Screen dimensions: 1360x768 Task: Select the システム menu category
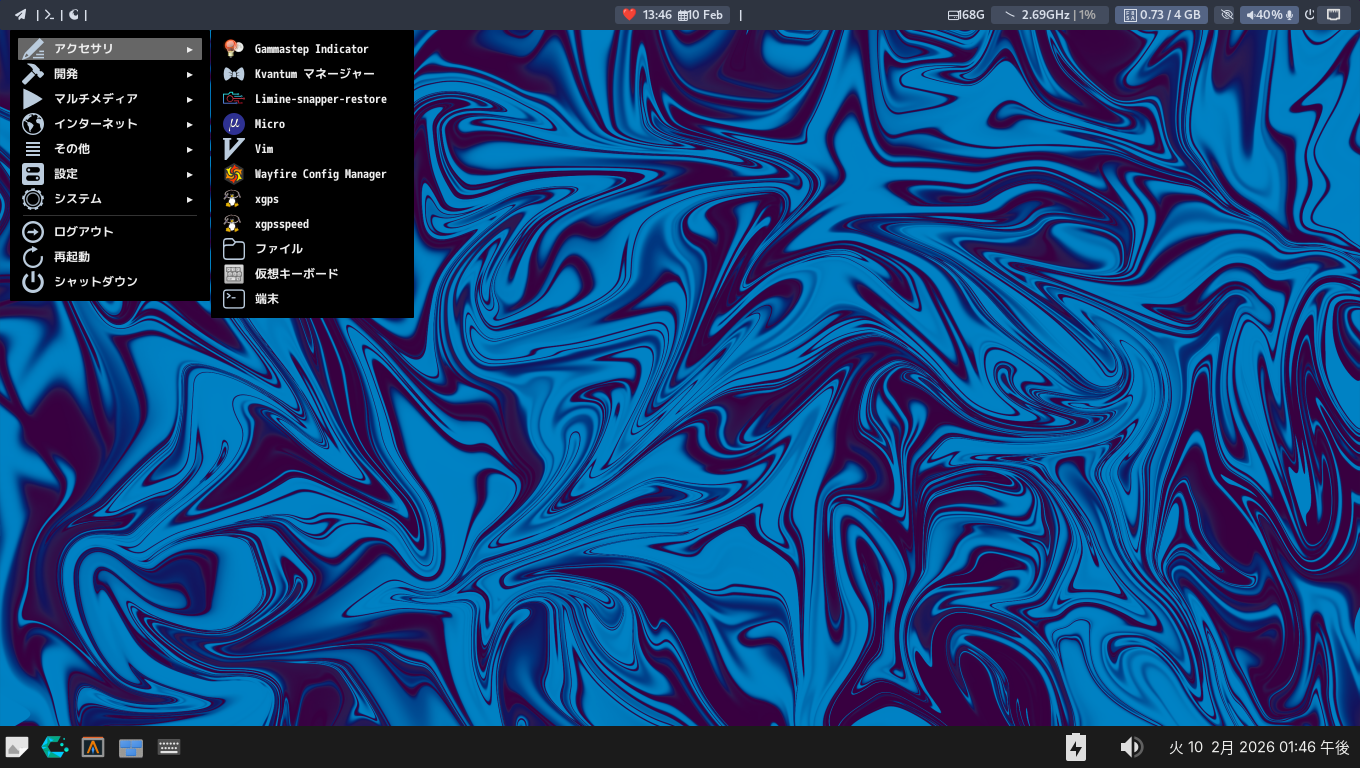pos(110,199)
